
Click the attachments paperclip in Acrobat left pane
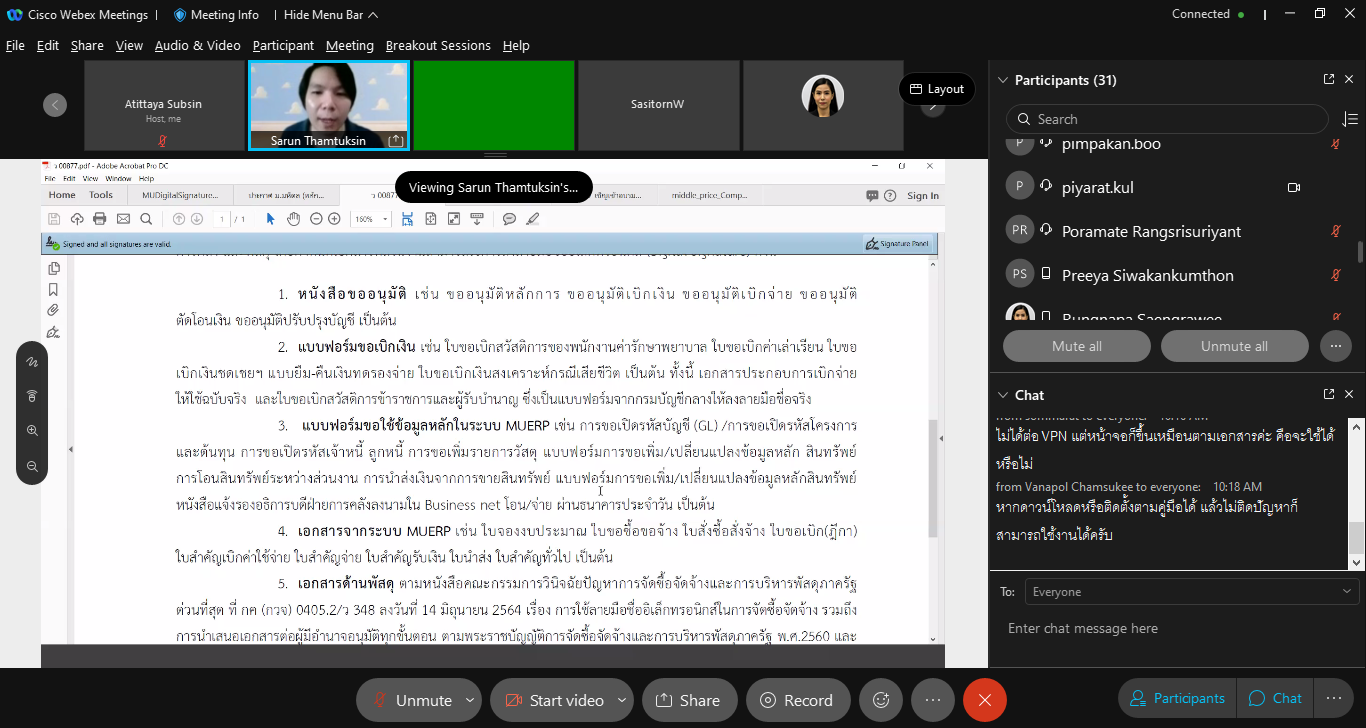(x=54, y=311)
